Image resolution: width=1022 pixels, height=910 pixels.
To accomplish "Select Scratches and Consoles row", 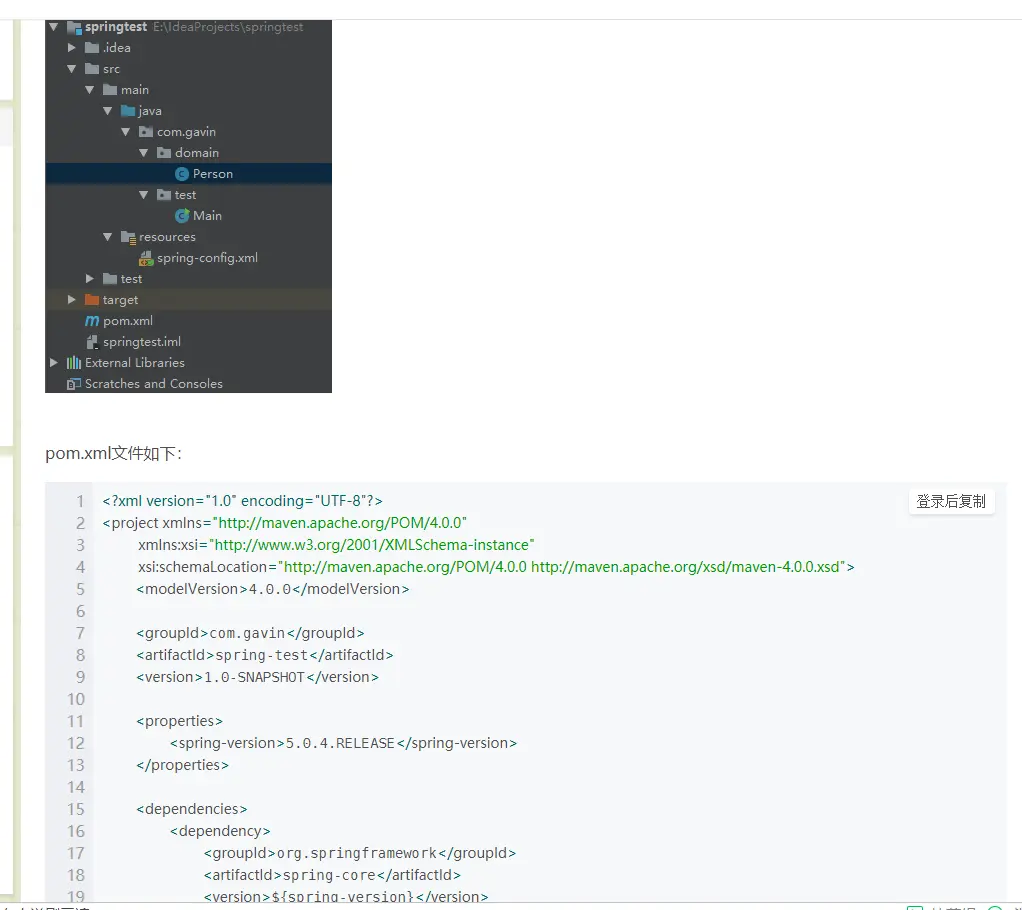I will 188,384.
